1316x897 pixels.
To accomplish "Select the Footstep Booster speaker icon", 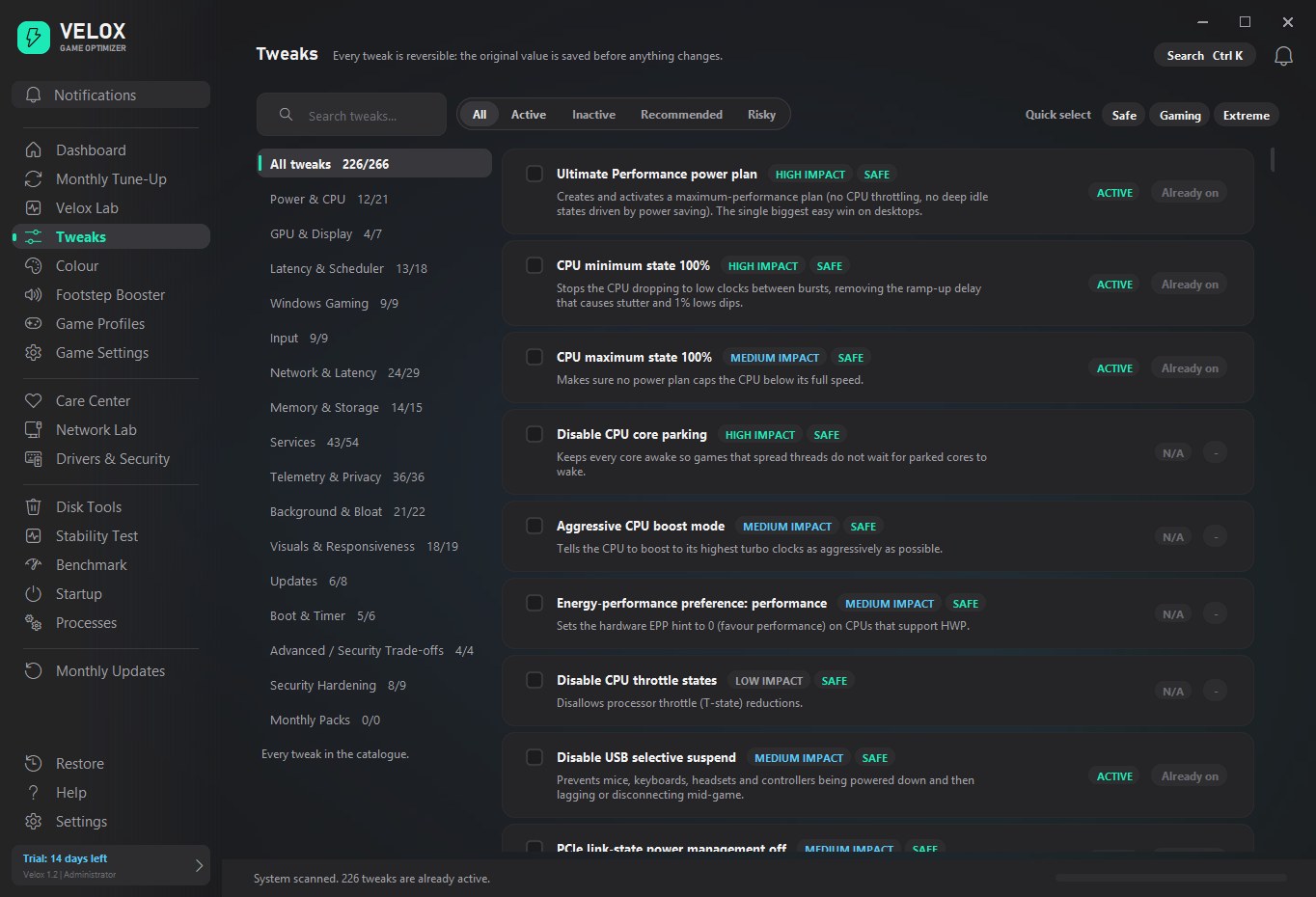I will [x=34, y=295].
